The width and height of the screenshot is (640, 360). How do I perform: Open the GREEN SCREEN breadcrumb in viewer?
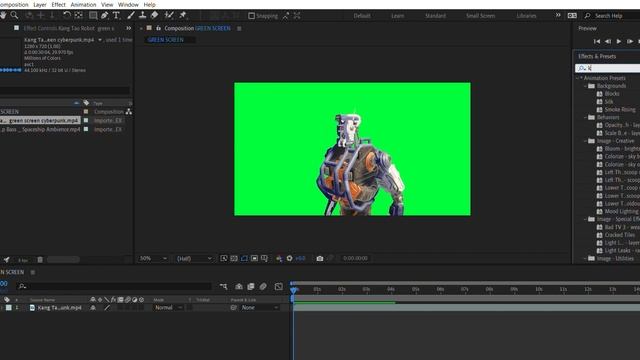click(166, 40)
